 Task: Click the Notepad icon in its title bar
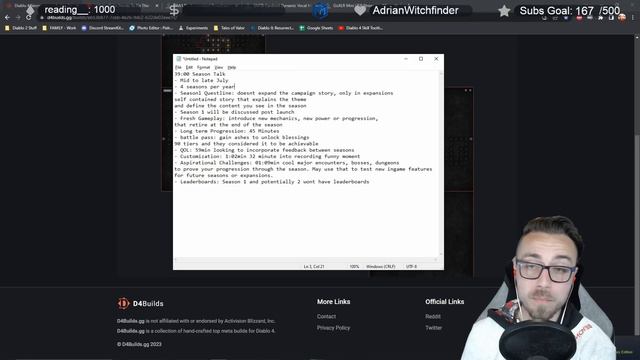click(178, 59)
